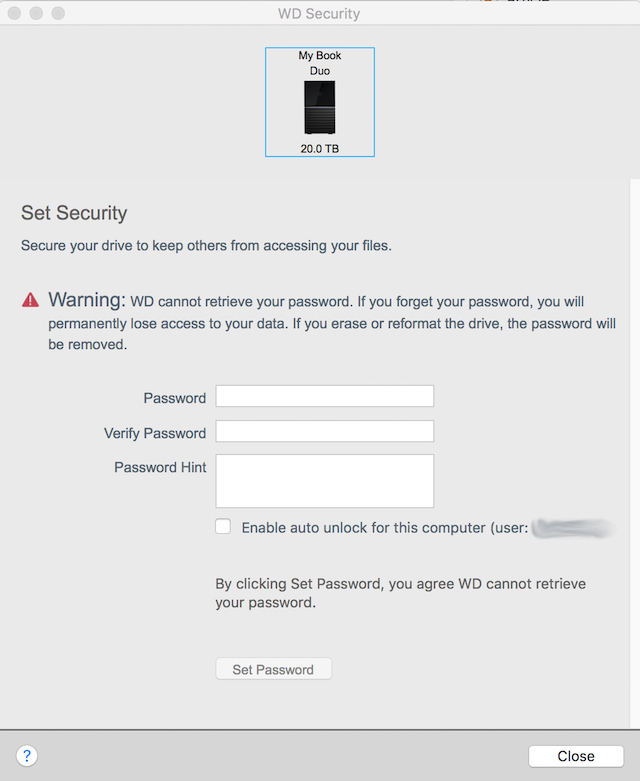The height and width of the screenshot is (781, 640).
Task: Click the "My Book" drive name text
Action: point(320,56)
